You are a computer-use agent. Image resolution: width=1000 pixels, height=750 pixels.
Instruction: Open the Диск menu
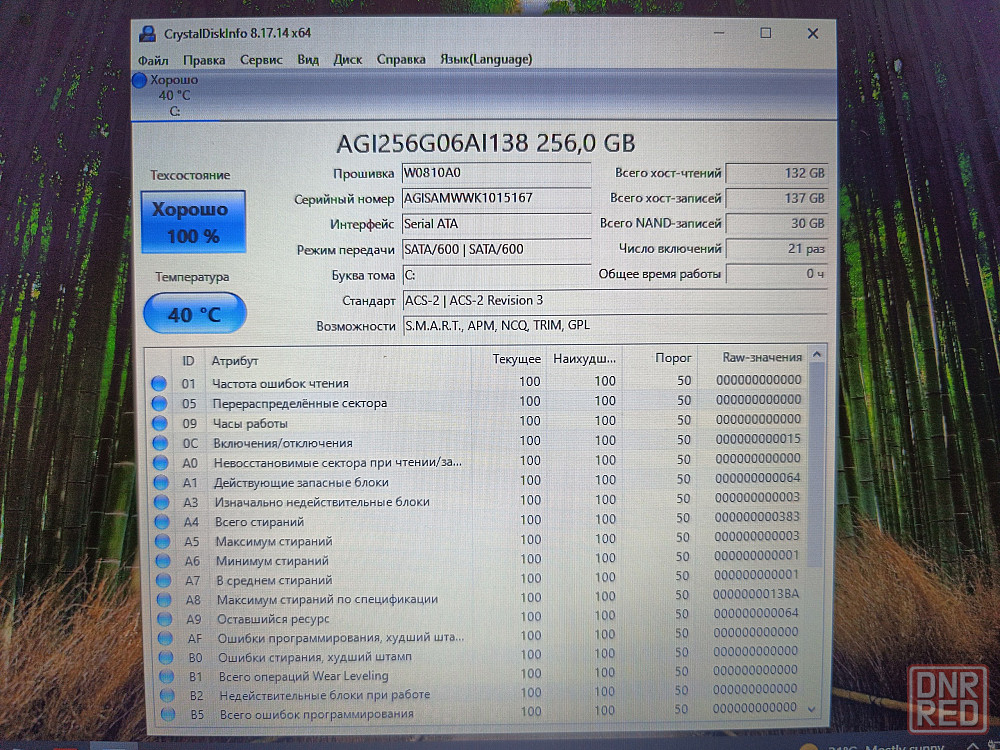(x=348, y=59)
